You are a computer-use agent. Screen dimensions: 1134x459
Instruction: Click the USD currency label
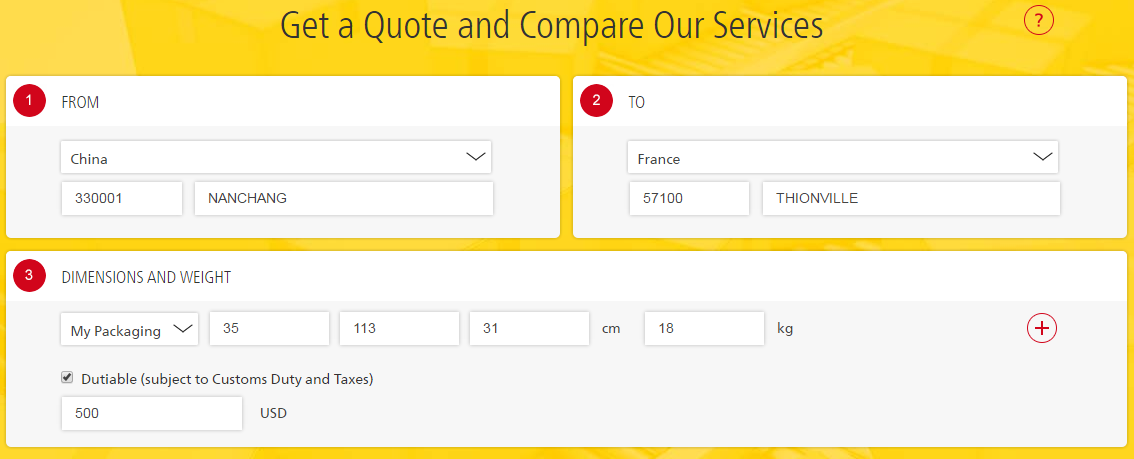[273, 413]
